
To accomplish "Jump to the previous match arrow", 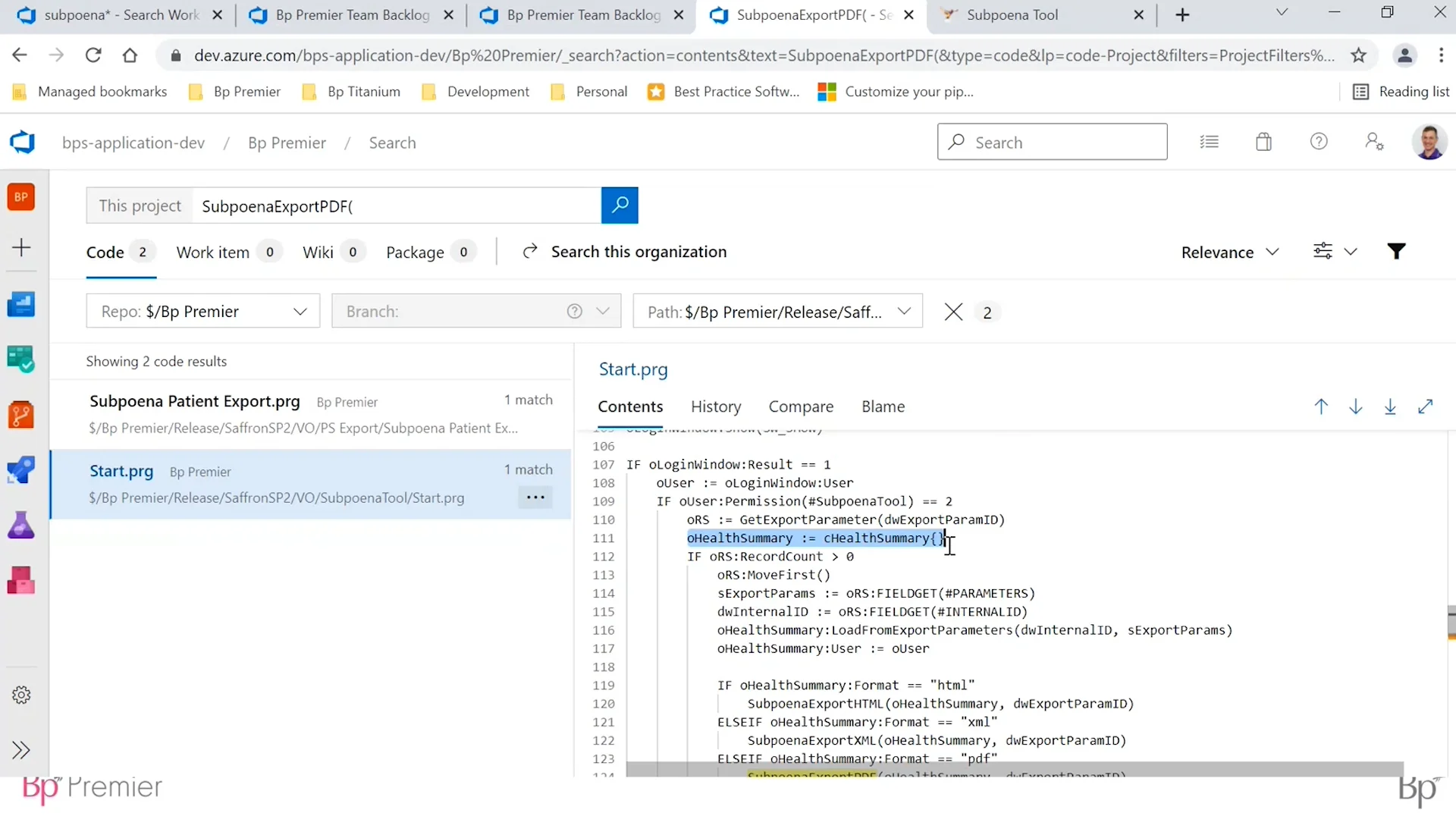I will click(x=1321, y=407).
